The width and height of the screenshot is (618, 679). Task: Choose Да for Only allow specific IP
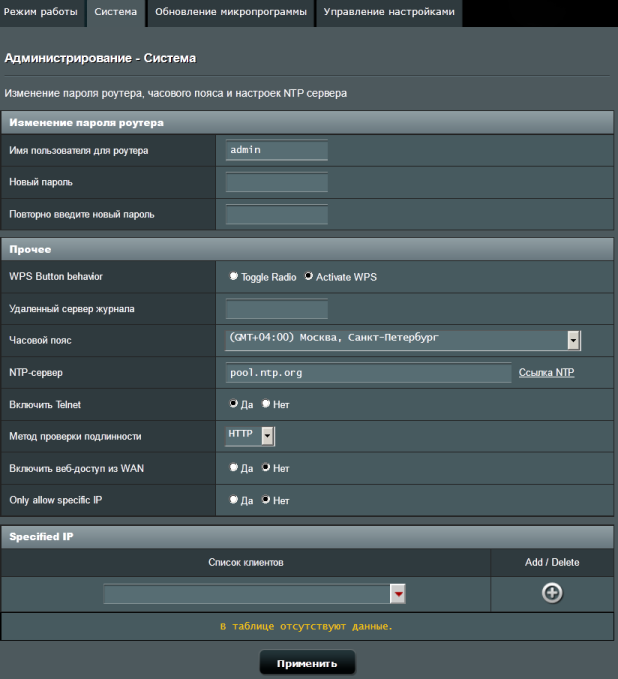[233, 500]
